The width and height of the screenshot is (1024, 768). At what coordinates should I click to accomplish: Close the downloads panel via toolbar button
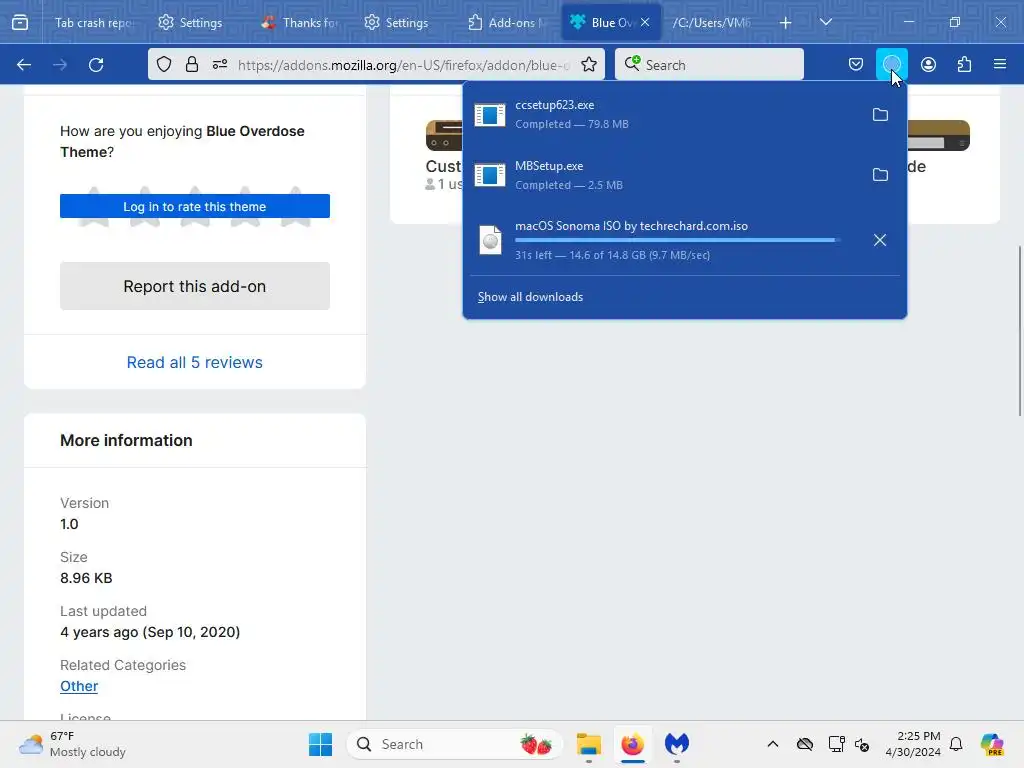click(891, 65)
